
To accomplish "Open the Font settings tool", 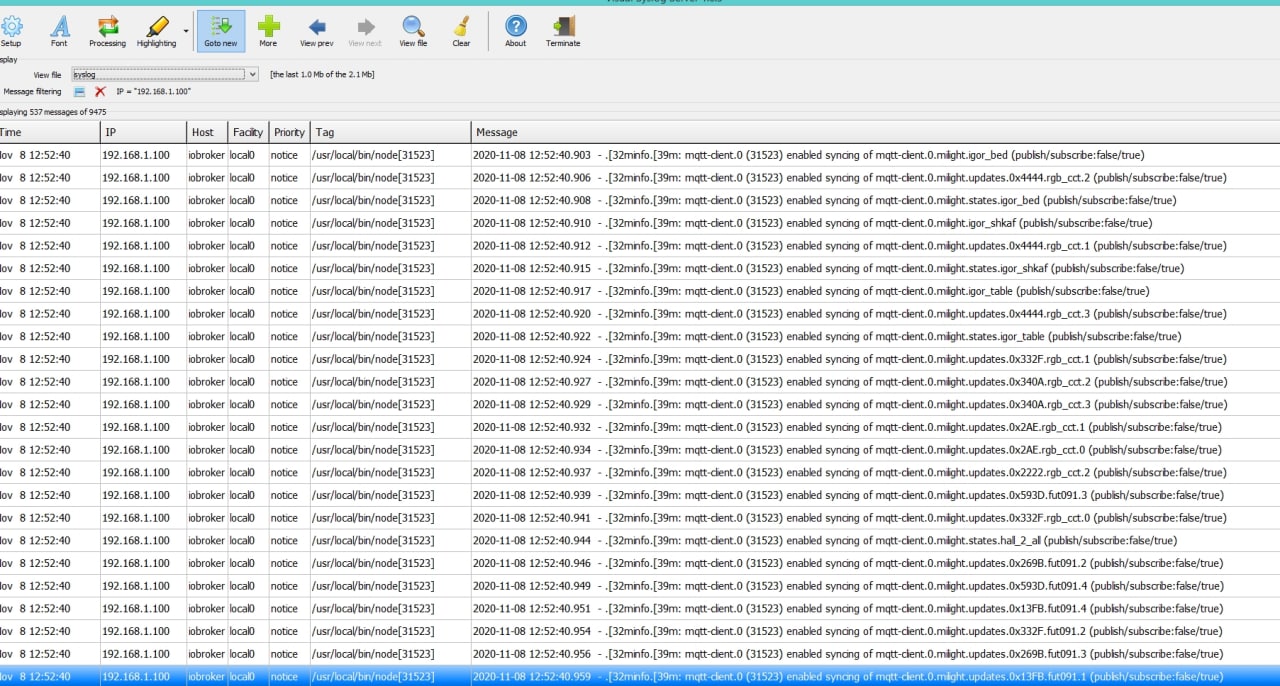I will pos(60,31).
